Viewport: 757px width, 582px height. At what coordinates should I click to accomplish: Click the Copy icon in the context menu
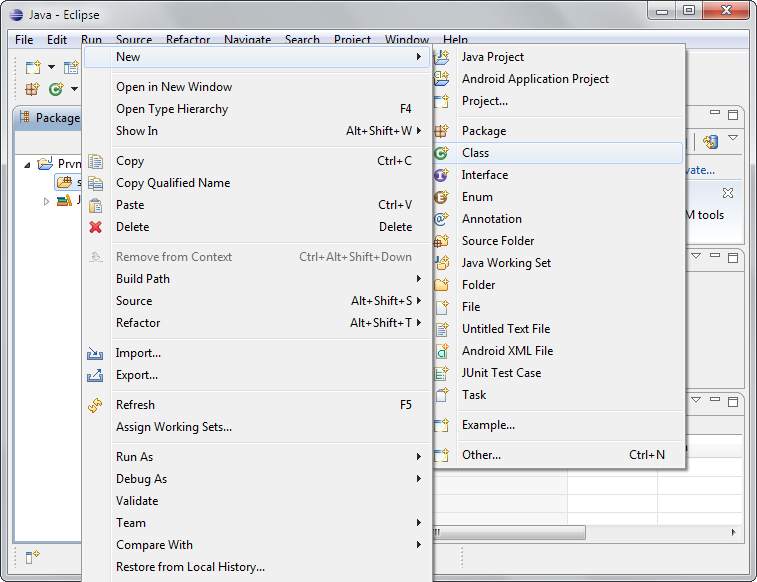(x=96, y=161)
